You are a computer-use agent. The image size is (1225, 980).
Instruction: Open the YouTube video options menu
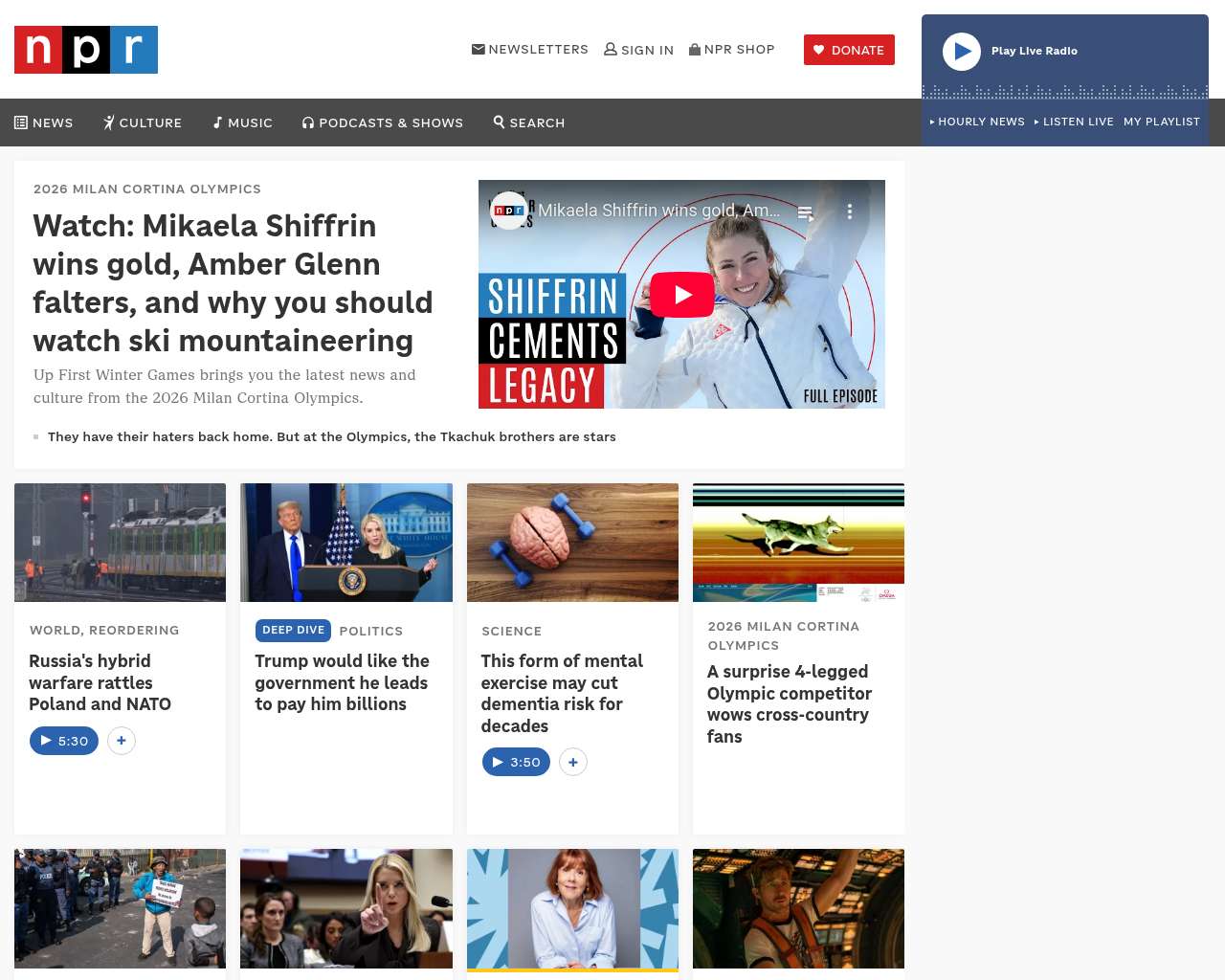click(849, 212)
